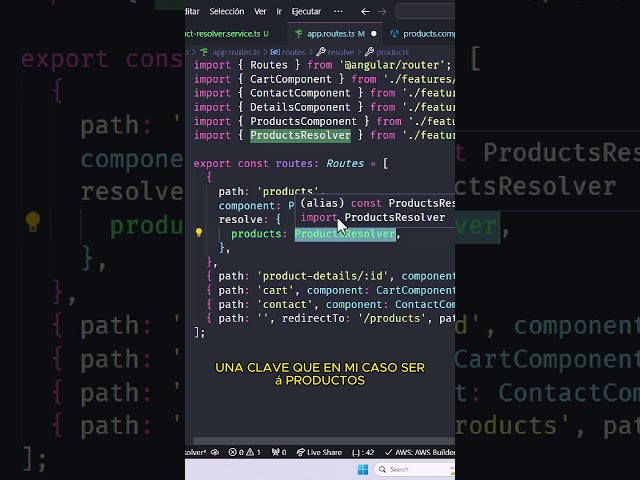
Task: Click the 'resolve:' property key
Action: (243, 220)
